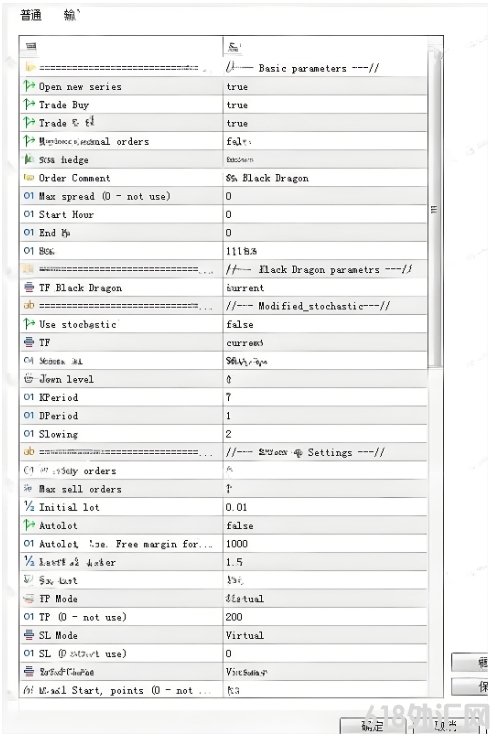This screenshot has height=741, width=497.
Task: Click the 01 icon beside TP (0 - not use)
Action: pyautogui.click(x=29, y=617)
